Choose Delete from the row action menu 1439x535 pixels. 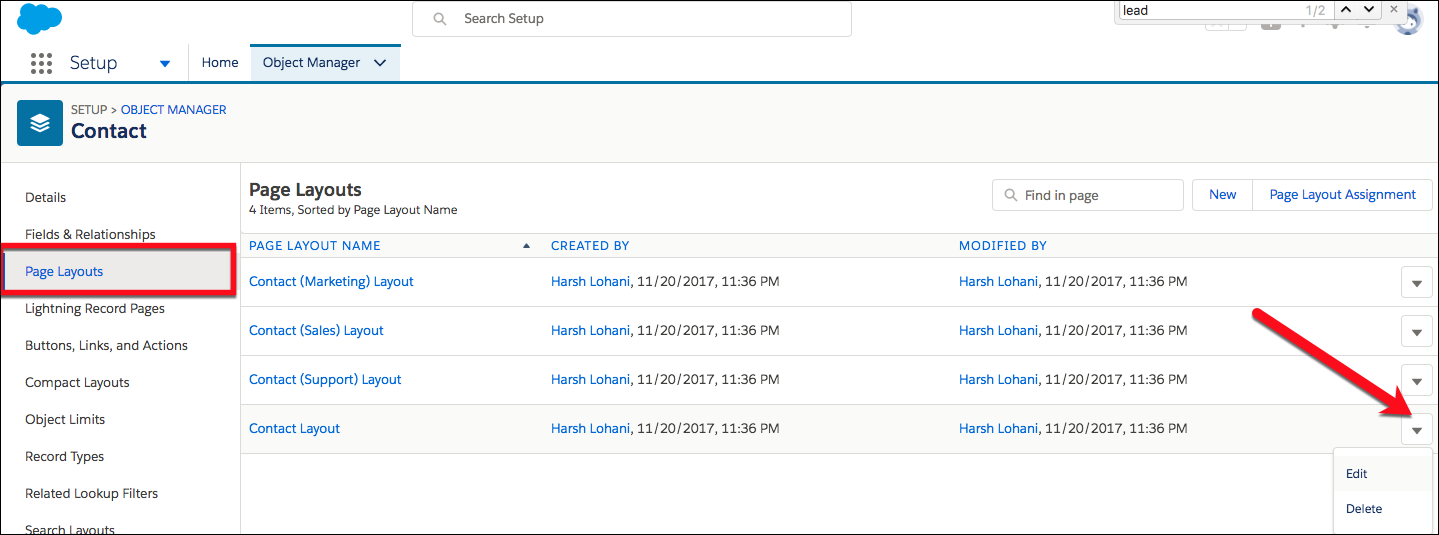click(x=1363, y=509)
